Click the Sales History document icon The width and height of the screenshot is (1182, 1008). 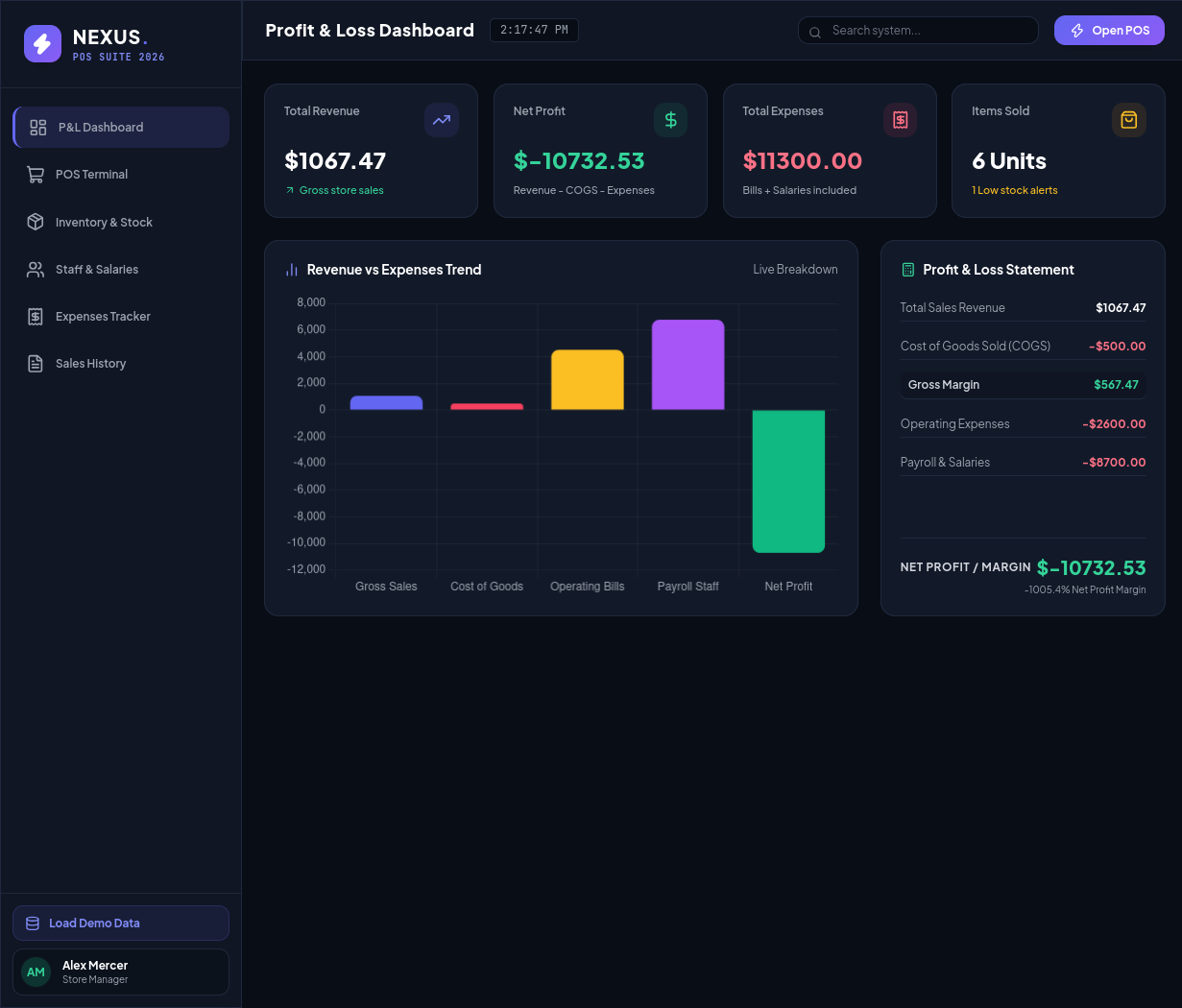(36, 364)
